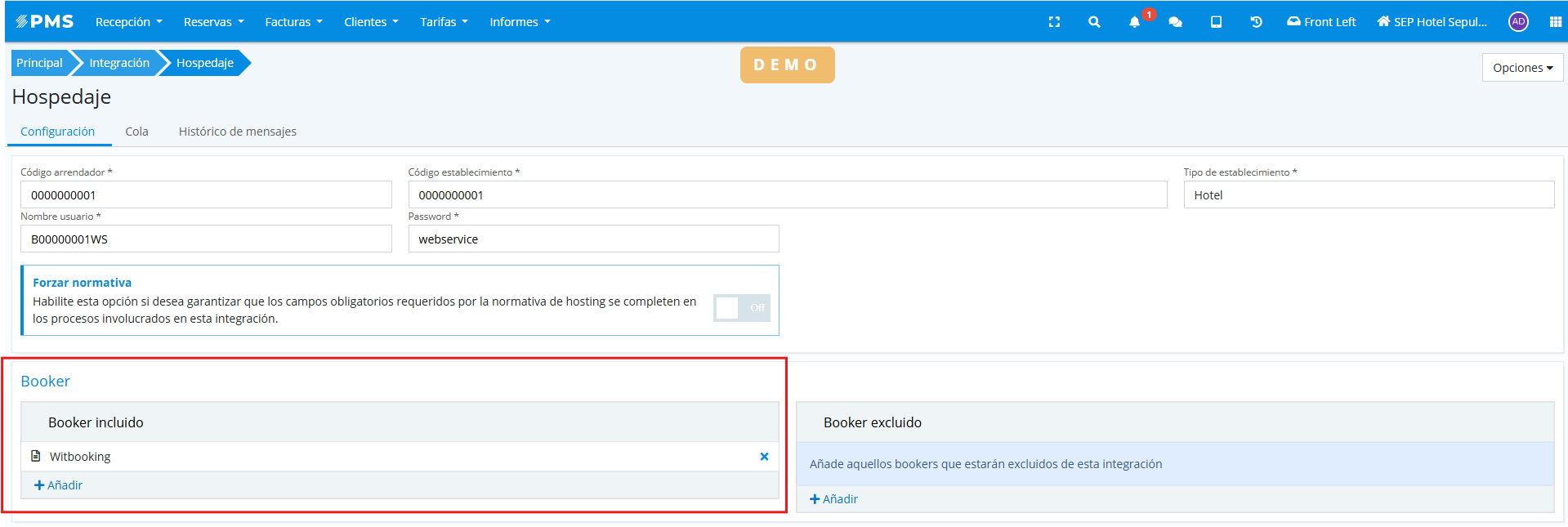Toggle the Forzar normativa switch
1568x527 pixels.
[x=741, y=308]
